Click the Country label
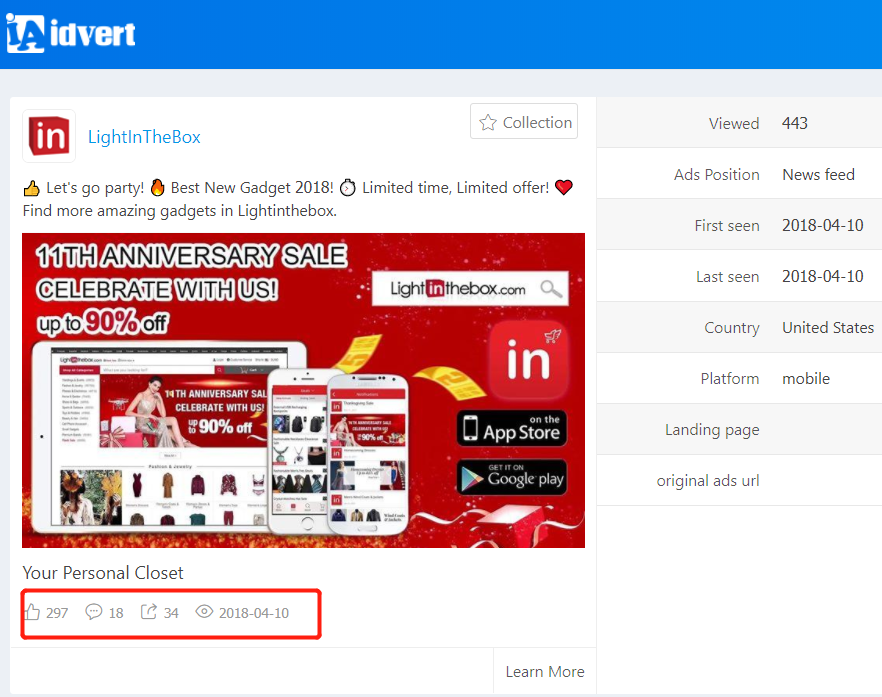This screenshot has width=882, height=697. [732, 327]
